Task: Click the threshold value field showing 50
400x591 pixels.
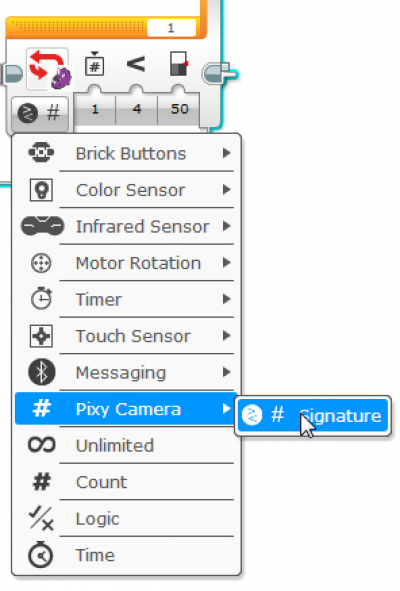Action: (179, 109)
